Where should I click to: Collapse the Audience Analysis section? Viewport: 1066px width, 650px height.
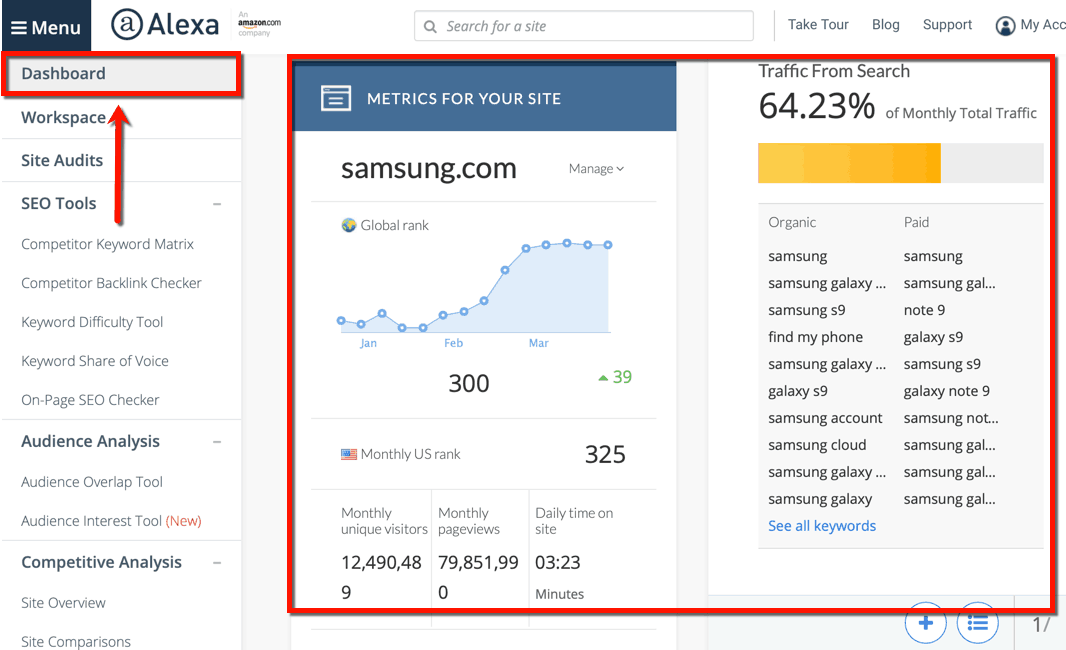pyautogui.click(x=217, y=442)
